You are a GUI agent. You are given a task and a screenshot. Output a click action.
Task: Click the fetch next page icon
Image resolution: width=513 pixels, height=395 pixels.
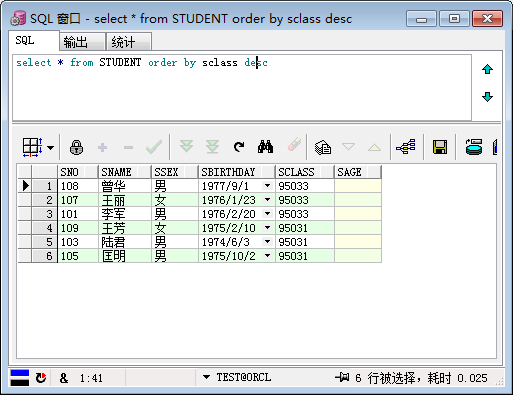coord(186,147)
